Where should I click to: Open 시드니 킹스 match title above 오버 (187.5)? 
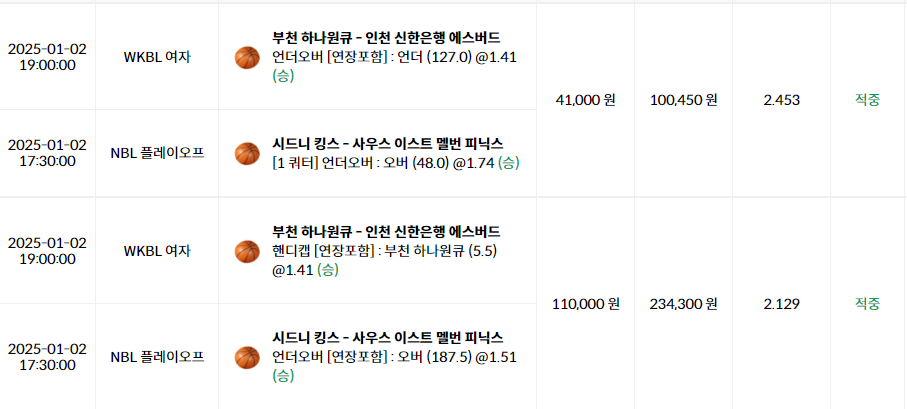click(388, 337)
